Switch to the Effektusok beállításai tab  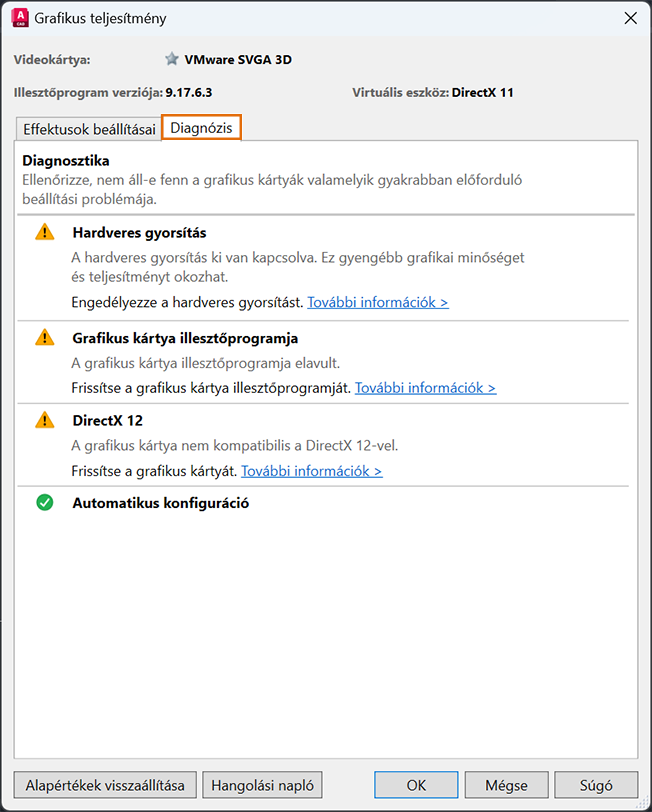(x=89, y=129)
